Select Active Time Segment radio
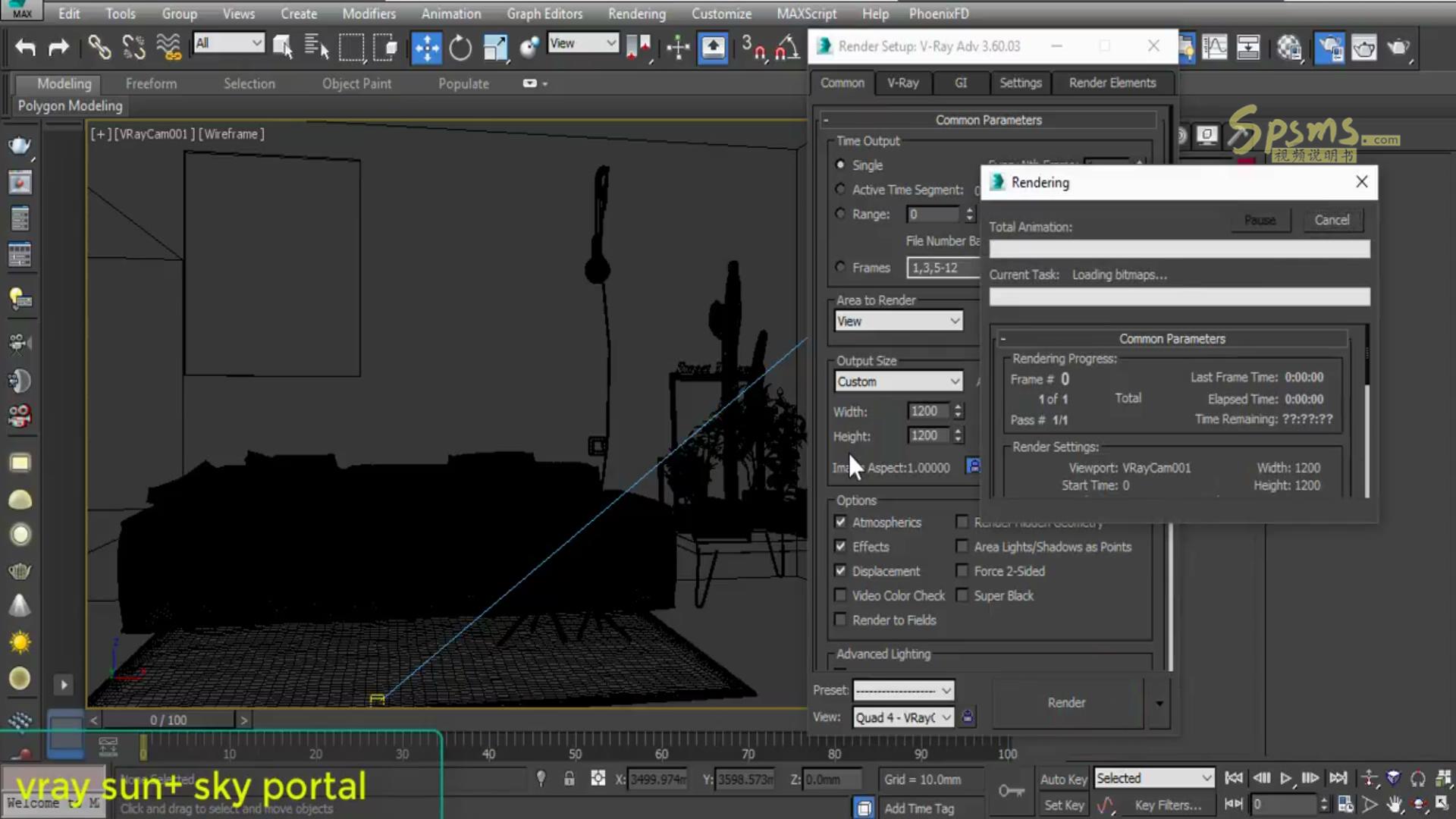 (840, 190)
